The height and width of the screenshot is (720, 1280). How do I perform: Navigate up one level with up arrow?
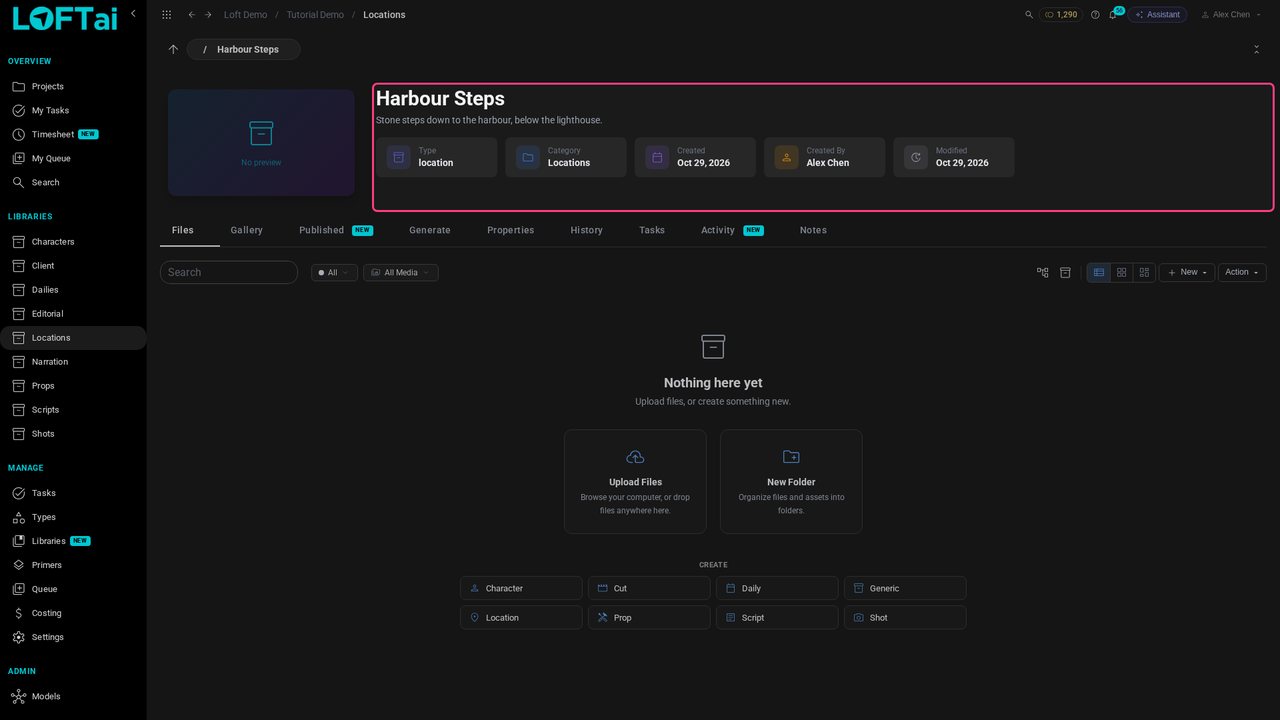click(173, 49)
